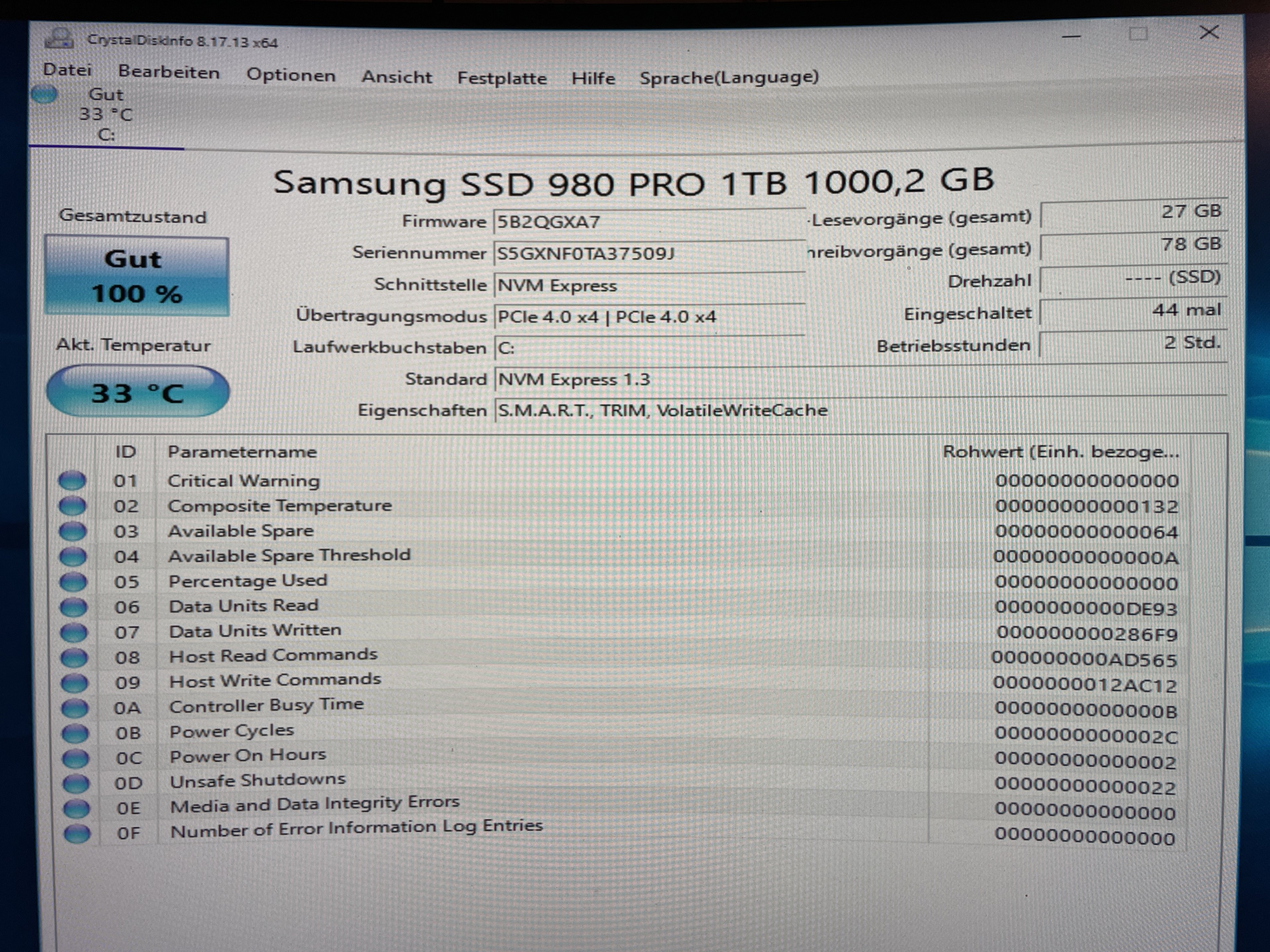1270x952 pixels.
Task: Open the Datei menu
Action: [x=67, y=70]
